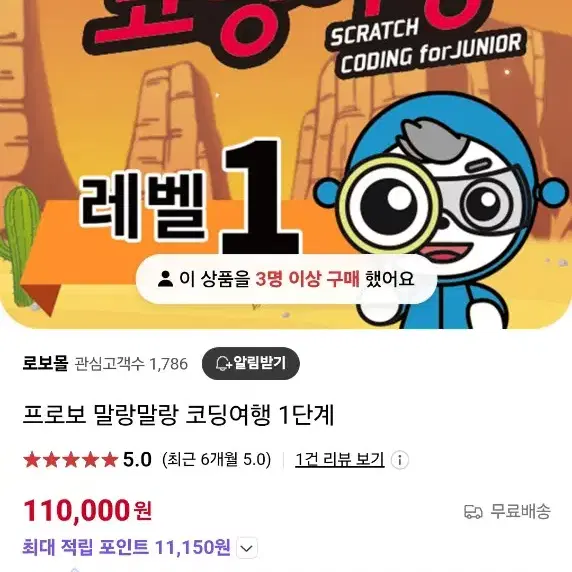572x572 pixels.
Task: Click the 최대 적립 포인트 11,150원 text
Action: click(x=126, y=547)
